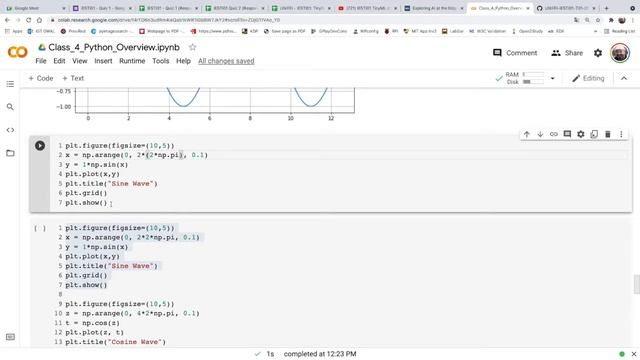Open the Insert menu
The image size is (640, 360).
coord(103,61)
